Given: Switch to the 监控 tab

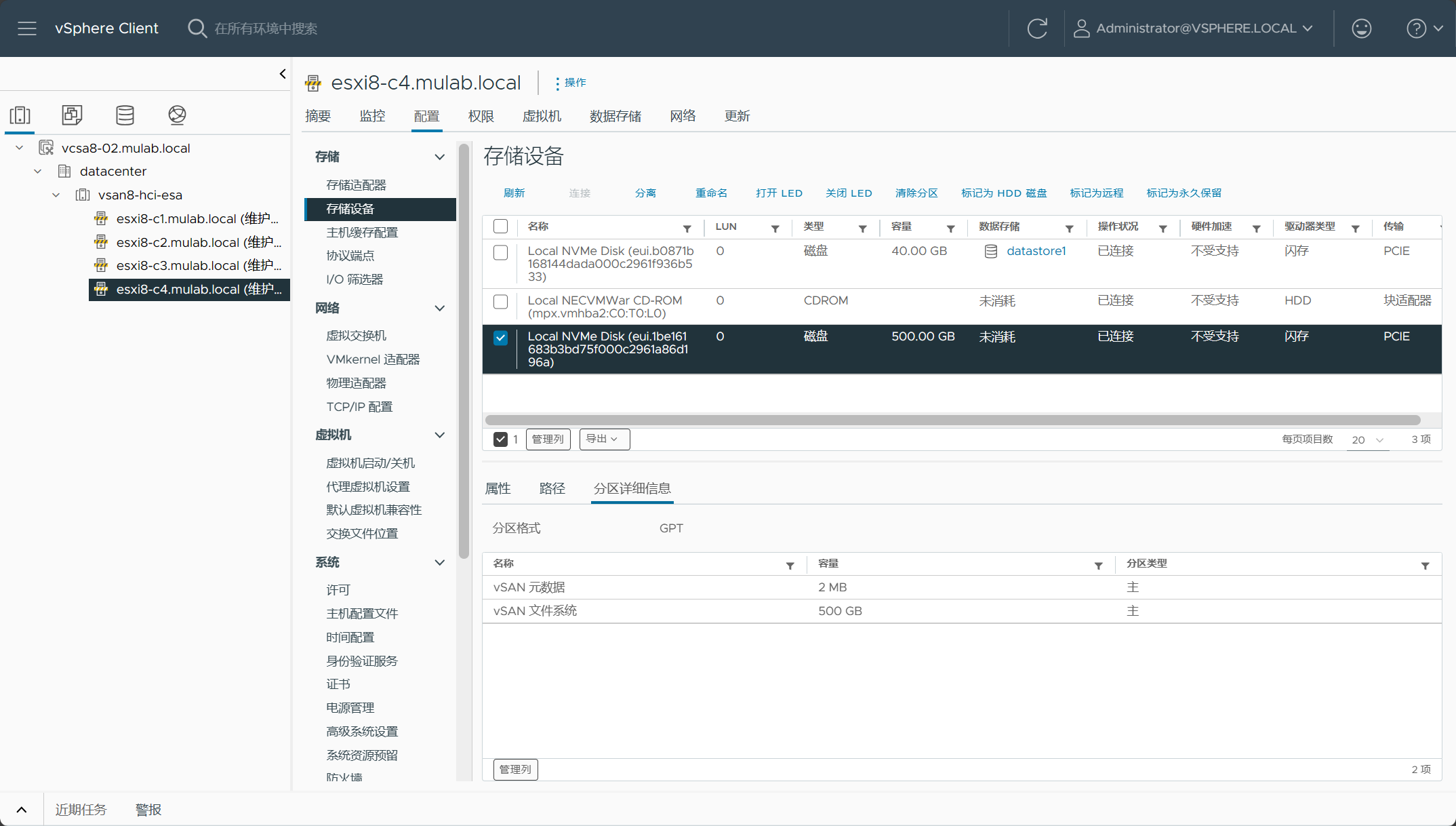Looking at the screenshot, I should tap(372, 116).
